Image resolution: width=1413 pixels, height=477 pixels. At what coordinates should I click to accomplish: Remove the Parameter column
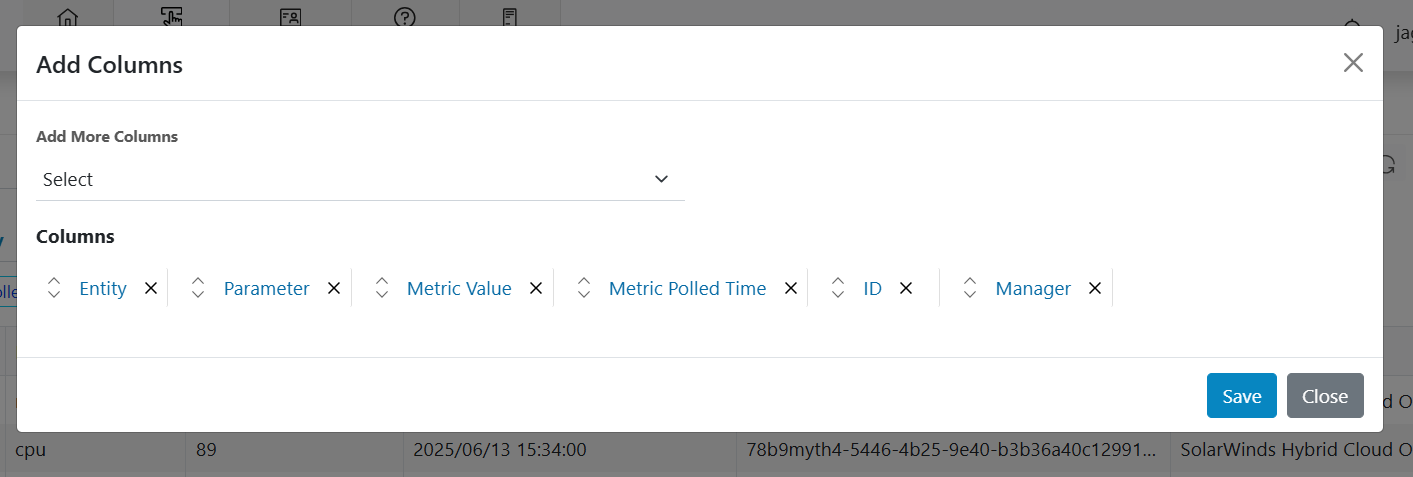tap(334, 288)
